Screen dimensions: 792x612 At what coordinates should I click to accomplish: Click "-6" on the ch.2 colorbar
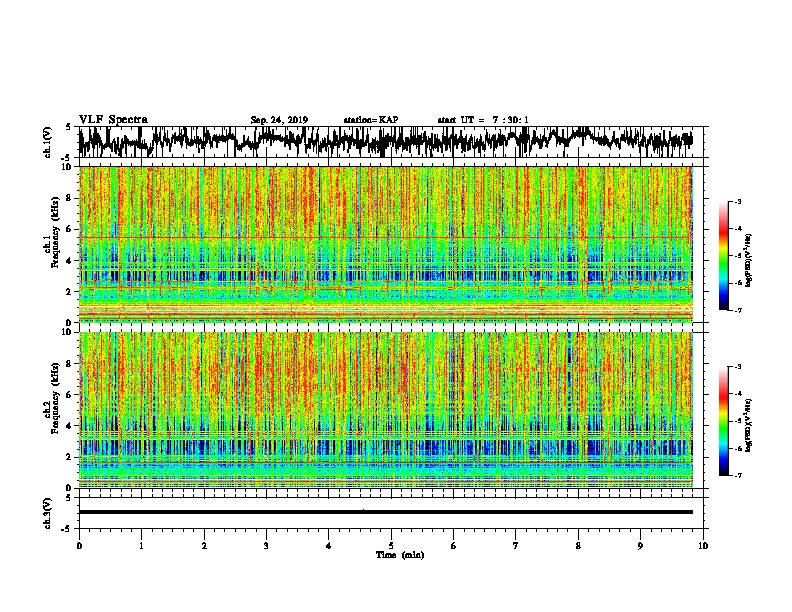(737, 448)
